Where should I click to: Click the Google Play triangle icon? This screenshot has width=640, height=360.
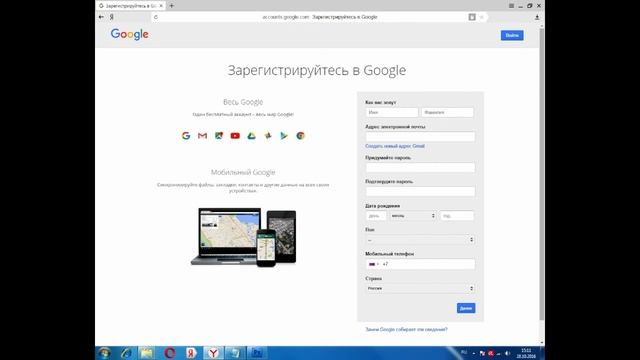click(284, 136)
